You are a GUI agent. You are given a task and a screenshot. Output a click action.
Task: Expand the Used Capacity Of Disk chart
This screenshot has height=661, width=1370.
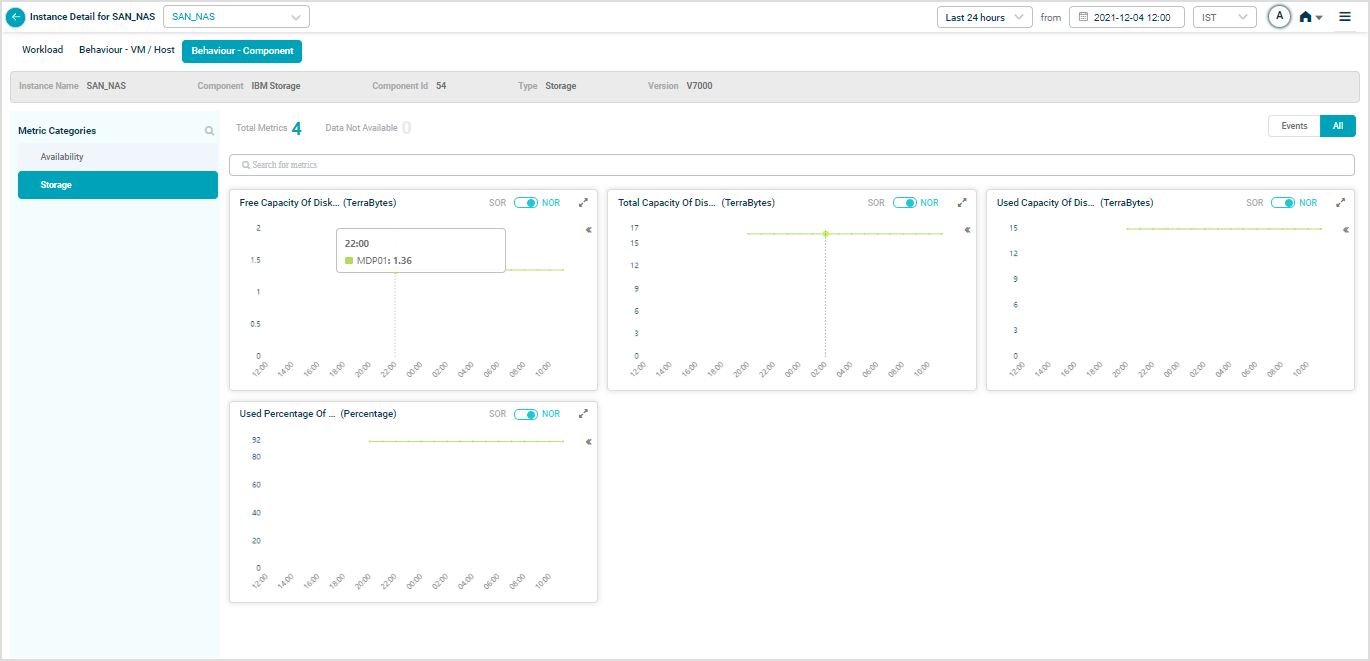[x=1340, y=203]
